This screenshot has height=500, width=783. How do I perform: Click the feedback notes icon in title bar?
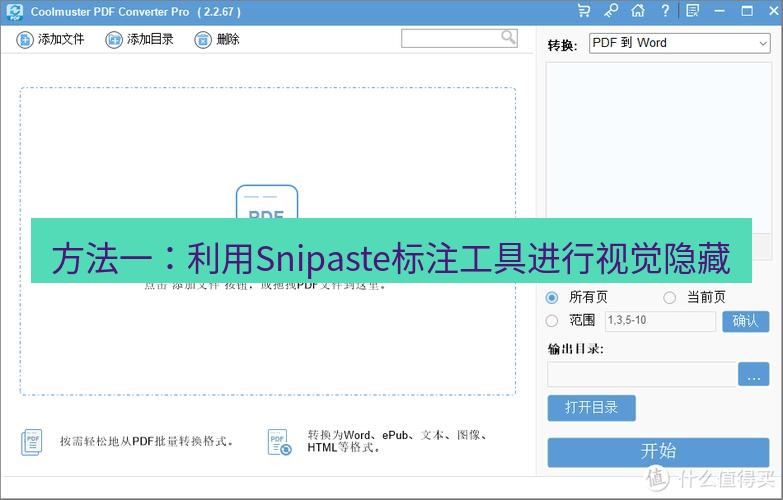click(x=692, y=10)
